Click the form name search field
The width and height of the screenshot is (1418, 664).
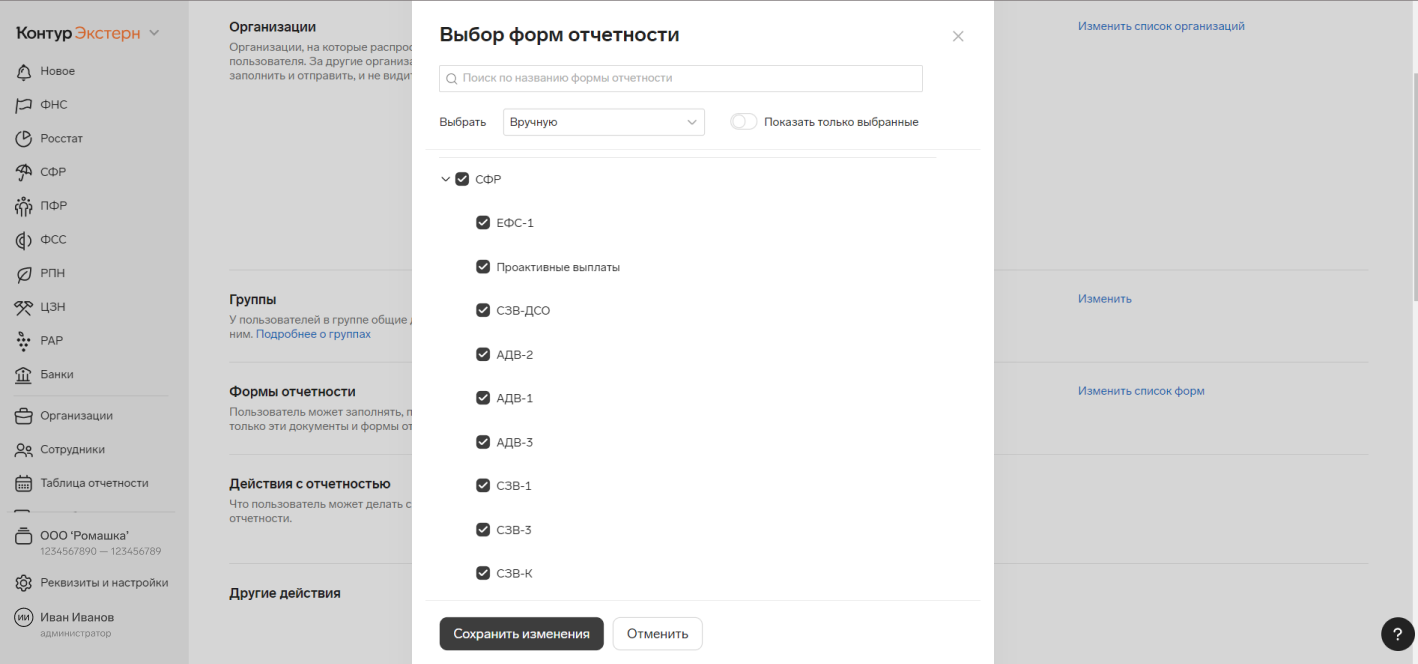[x=680, y=78]
